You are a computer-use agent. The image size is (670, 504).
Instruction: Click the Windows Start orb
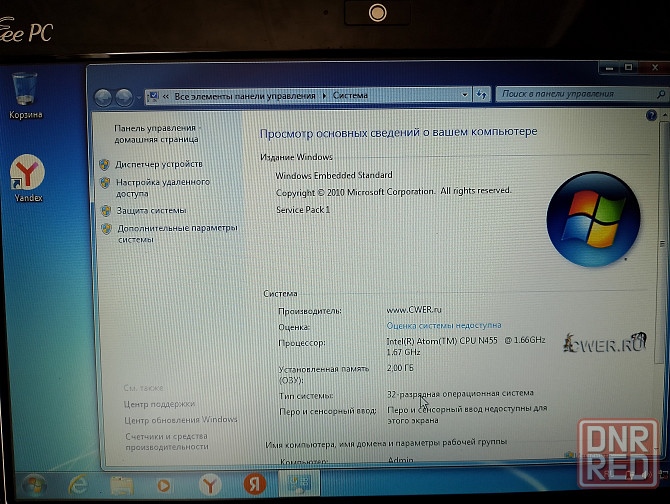tap(34, 485)
